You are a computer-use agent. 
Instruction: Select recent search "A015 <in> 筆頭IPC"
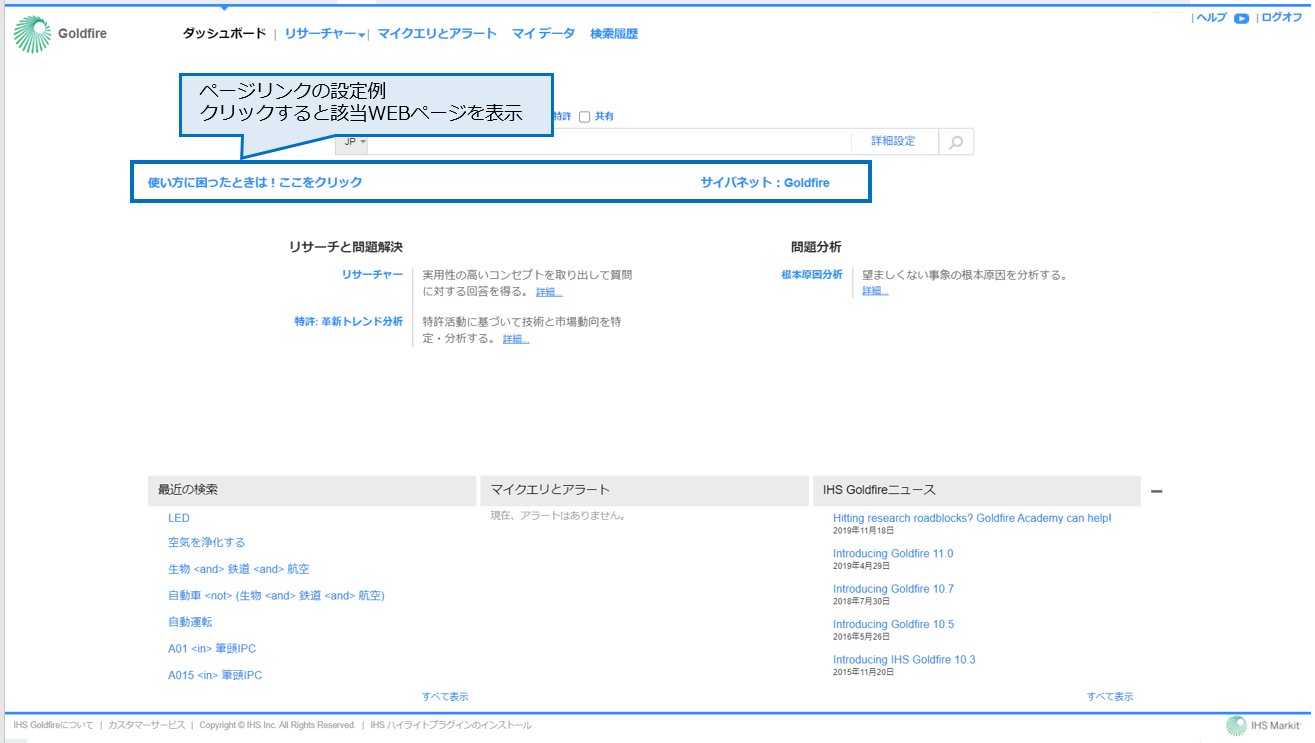pos(215,675)
